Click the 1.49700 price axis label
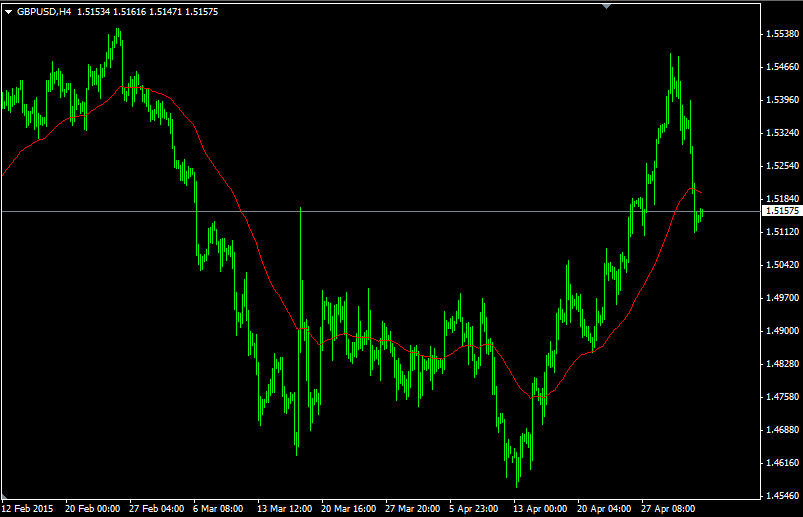This screenshot has width=803, height=517. click(x=783, y=298)
